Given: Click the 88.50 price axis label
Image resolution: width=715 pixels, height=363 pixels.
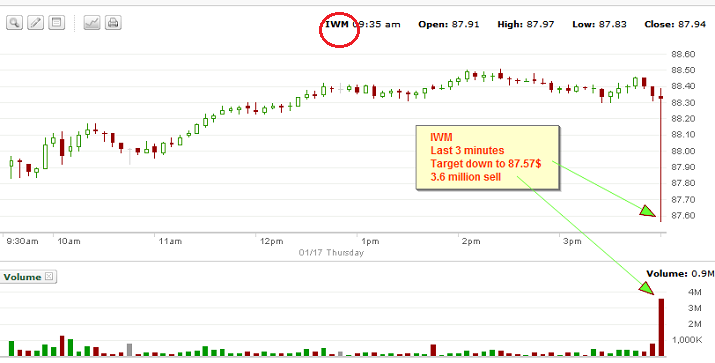Looking at the screenshot, I should pyautogui.click(x=683, y=70).
